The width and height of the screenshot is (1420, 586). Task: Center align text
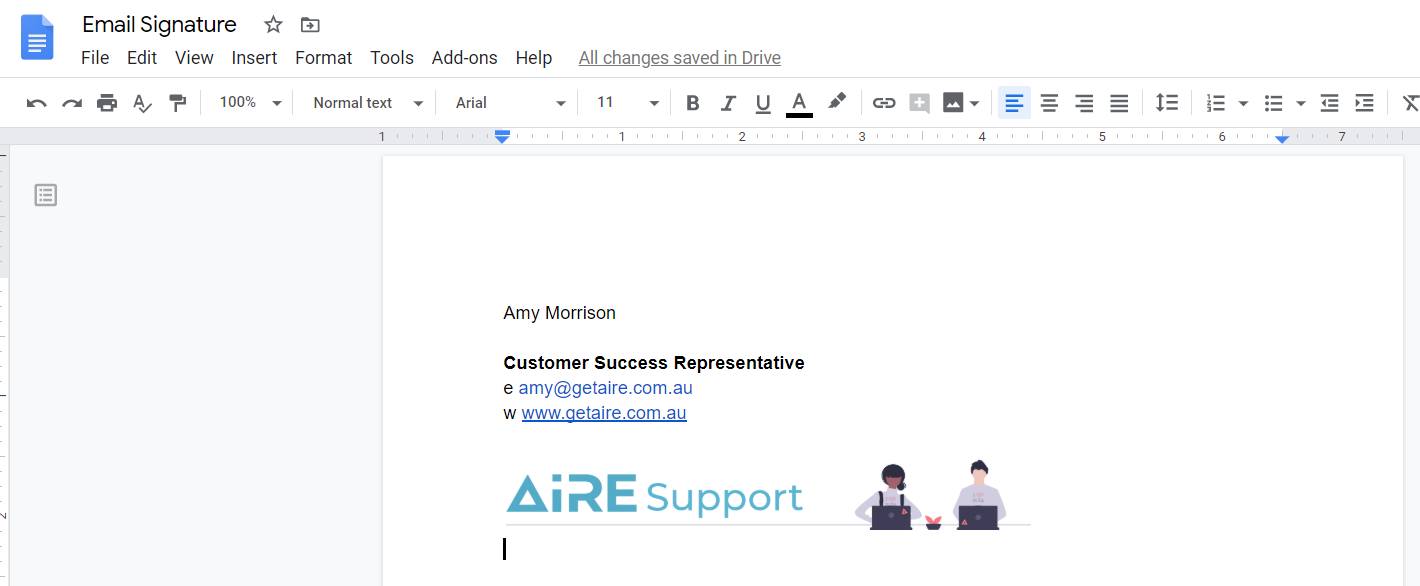click(x=1049, y=102)
